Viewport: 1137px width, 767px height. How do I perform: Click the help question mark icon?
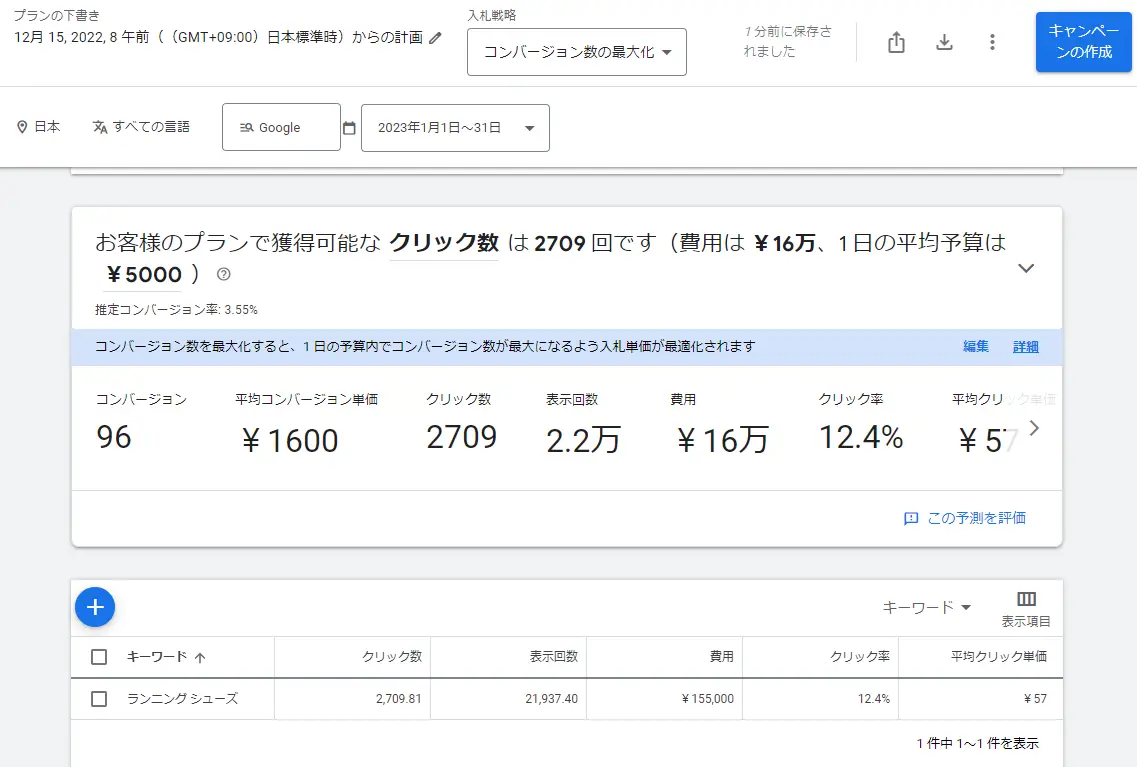(x=224, y=274)
